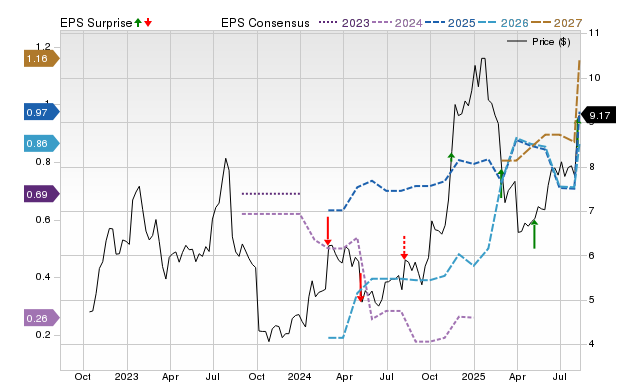Click the green surprise arrow near May 2025
The width and height of the screenshot is (640, 382).
[x=534, y=234]
